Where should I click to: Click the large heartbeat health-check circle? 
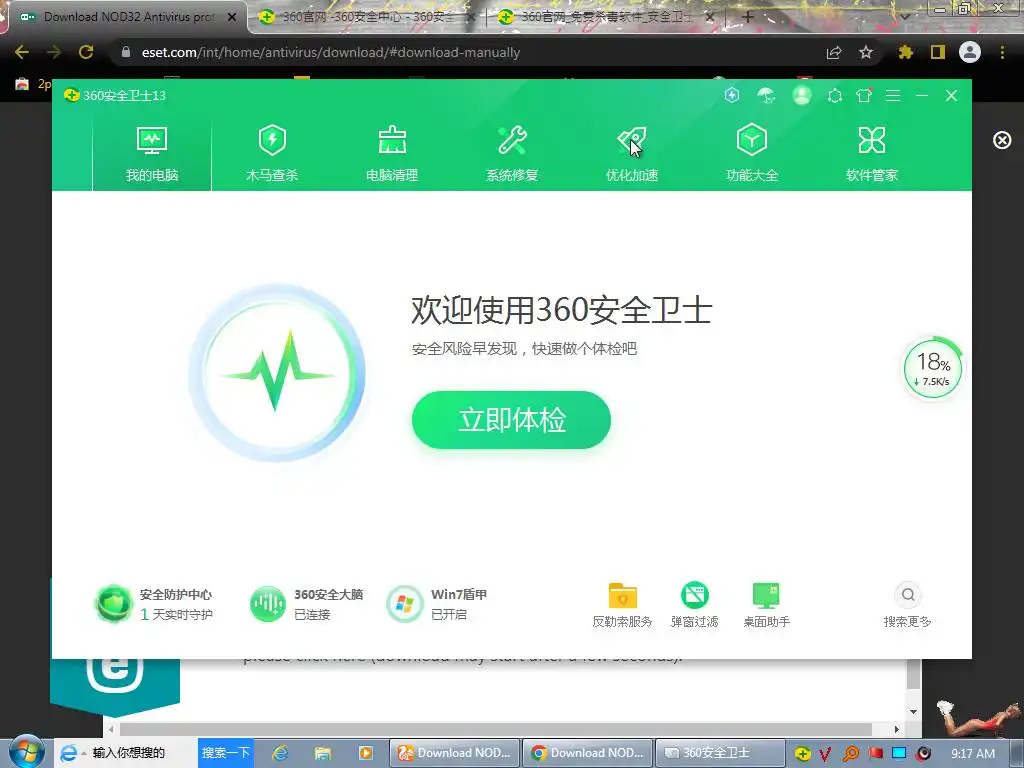point(277,373)
